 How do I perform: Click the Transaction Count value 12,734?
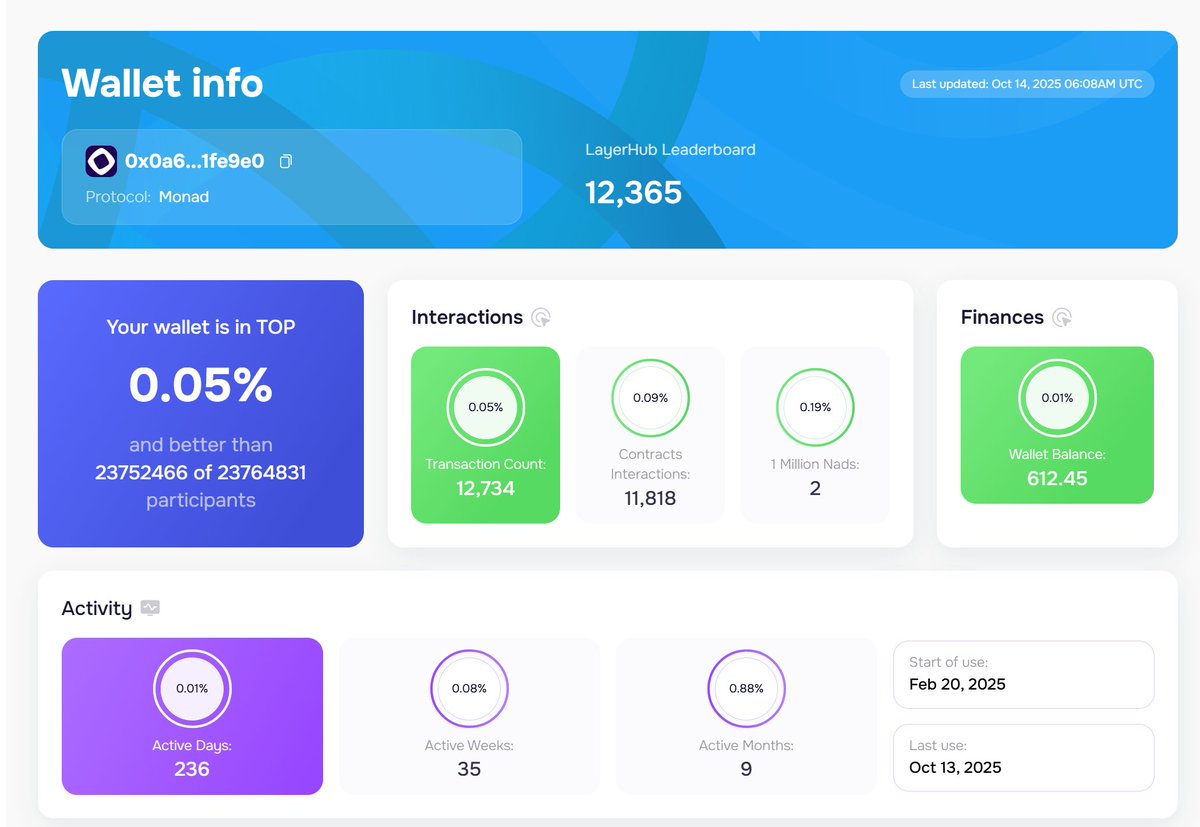coord(485,488)
